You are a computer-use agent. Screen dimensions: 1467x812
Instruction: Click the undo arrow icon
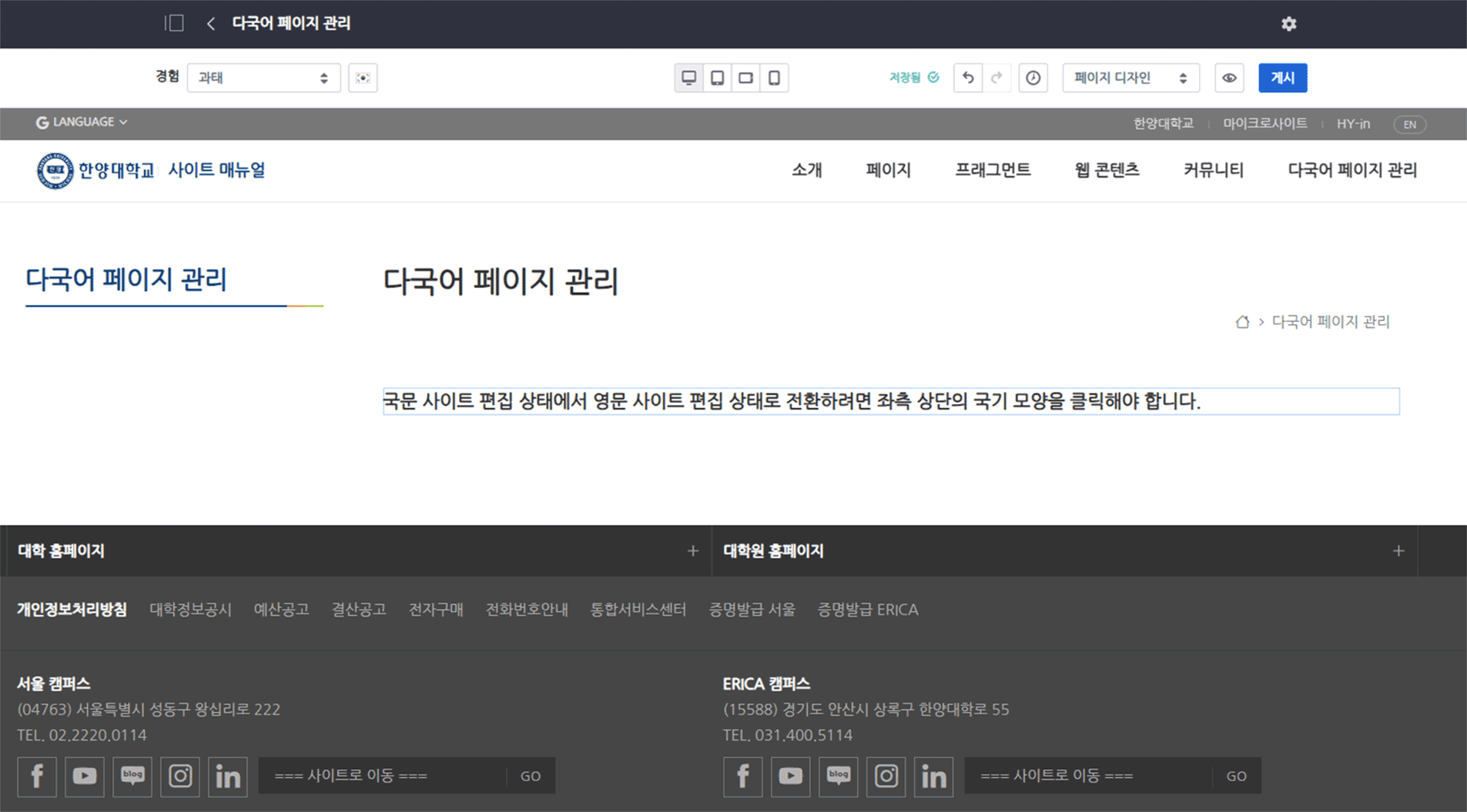pos(968,78)
